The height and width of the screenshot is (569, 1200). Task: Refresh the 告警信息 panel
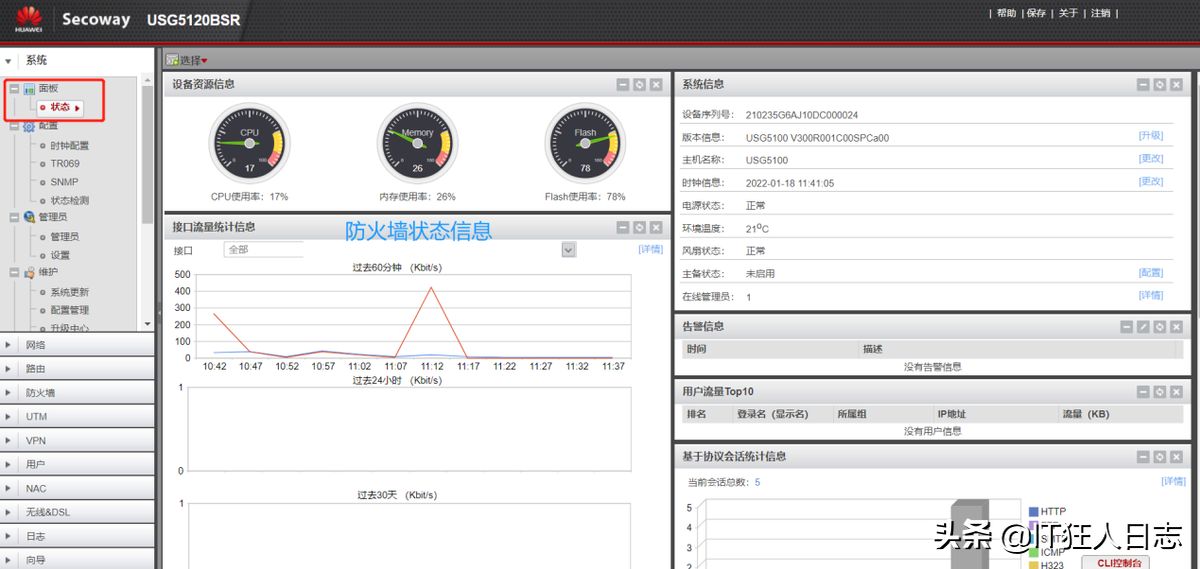point(1160,327)
